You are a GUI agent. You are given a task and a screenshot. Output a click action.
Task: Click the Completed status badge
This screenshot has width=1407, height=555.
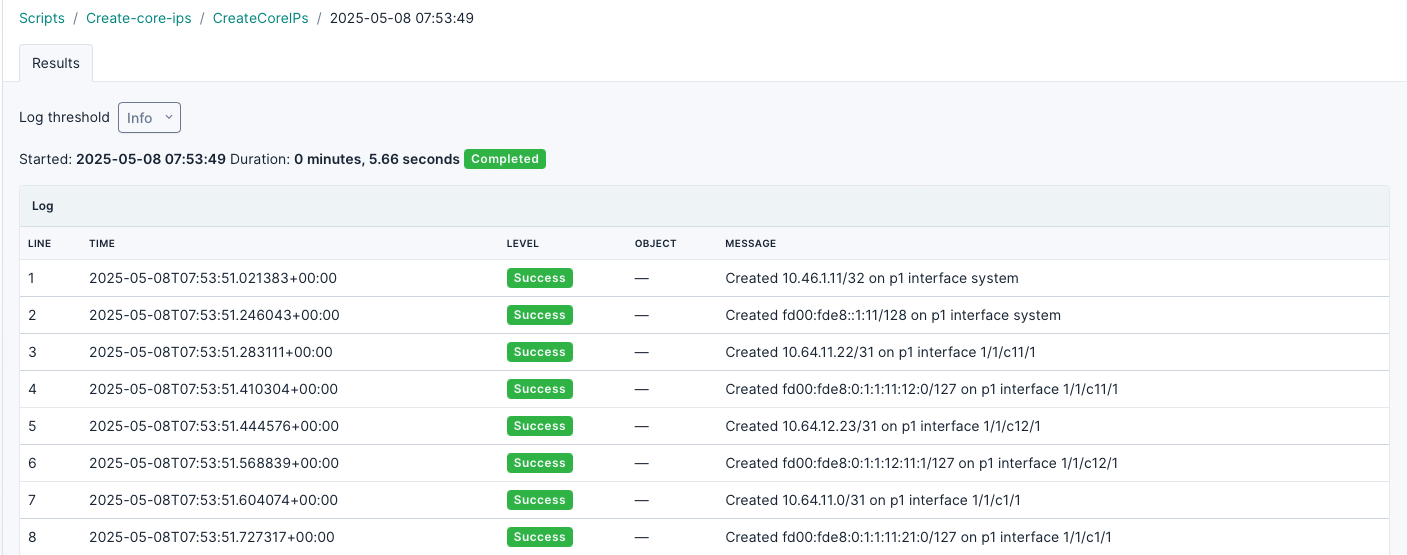(505, 159)
